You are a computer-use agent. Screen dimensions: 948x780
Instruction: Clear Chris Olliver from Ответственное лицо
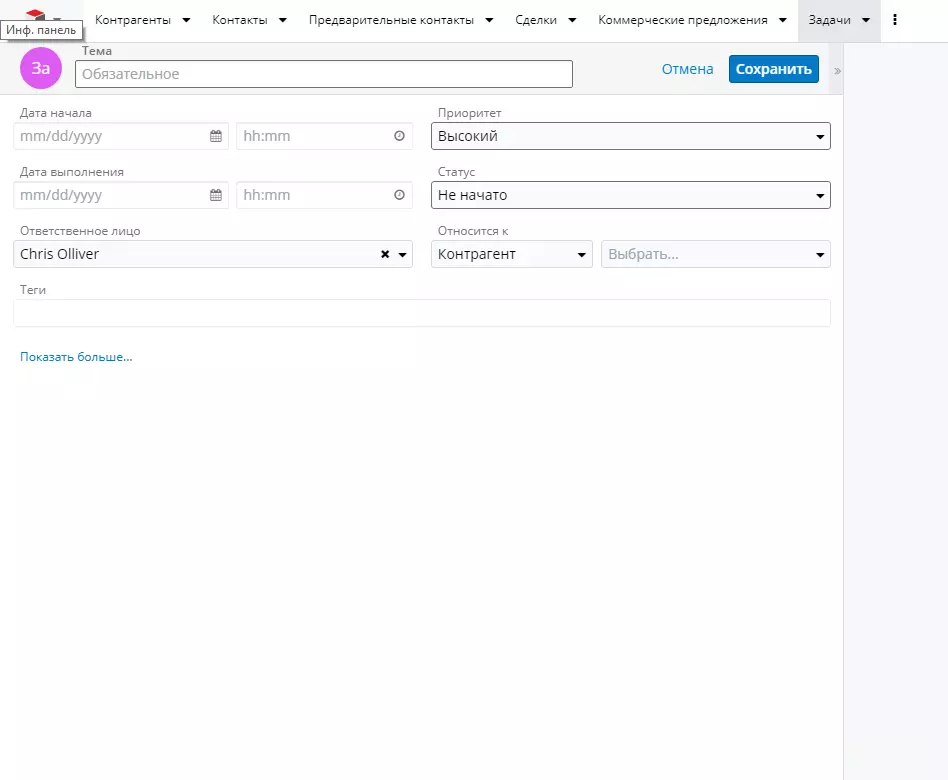385,255
